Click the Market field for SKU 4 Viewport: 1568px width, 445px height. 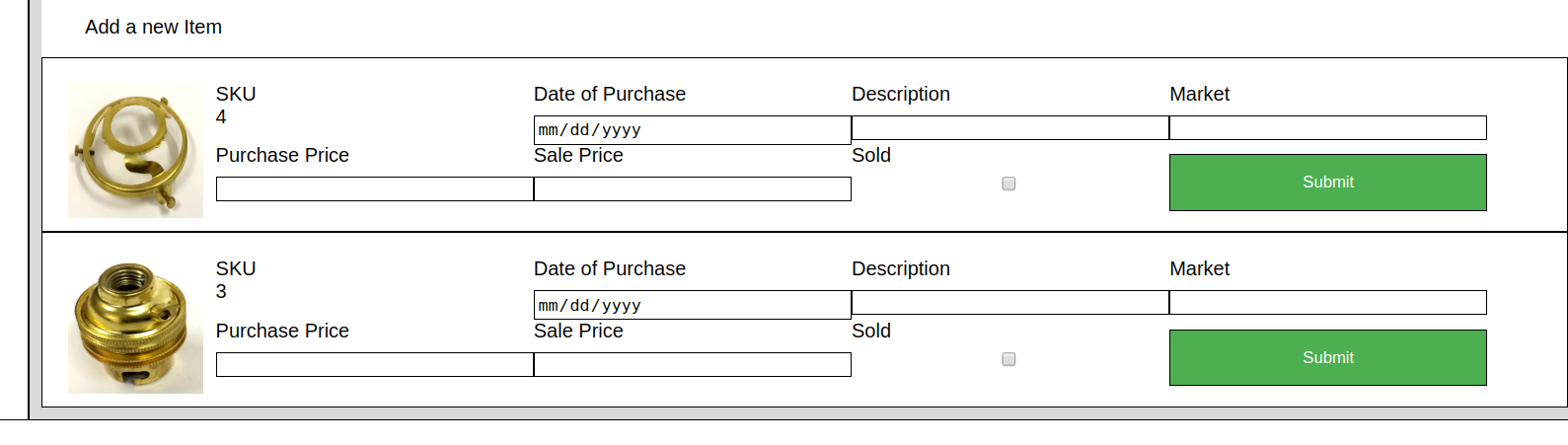[1327, 128]
